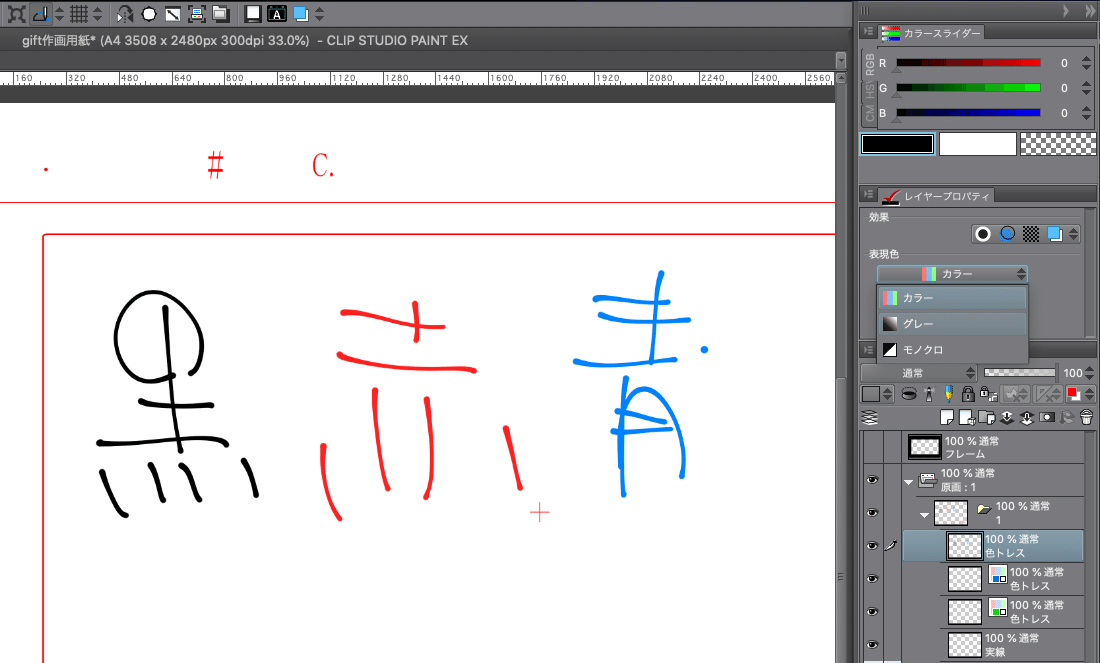Delete the selected layer using the trash icon
The height and width of the screenshot is (663, 1100).
pyautogui.click(x=1086, y=416)
